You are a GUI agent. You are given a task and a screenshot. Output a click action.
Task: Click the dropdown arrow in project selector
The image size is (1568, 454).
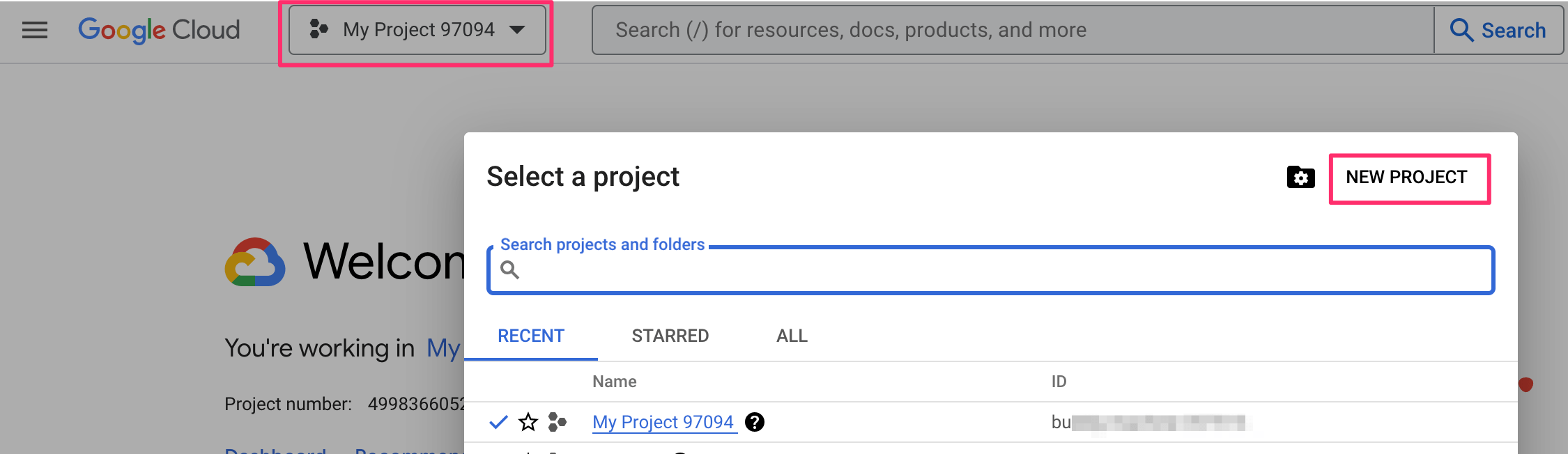[517, 30]
